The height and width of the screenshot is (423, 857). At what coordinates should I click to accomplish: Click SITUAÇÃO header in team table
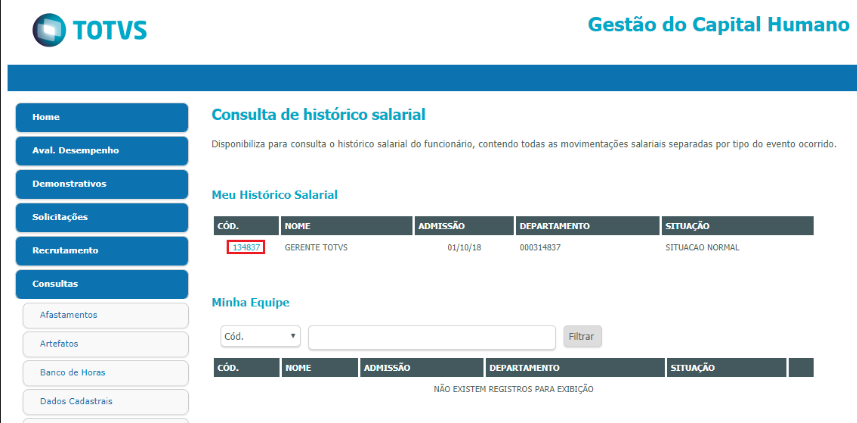pos(727,368)
